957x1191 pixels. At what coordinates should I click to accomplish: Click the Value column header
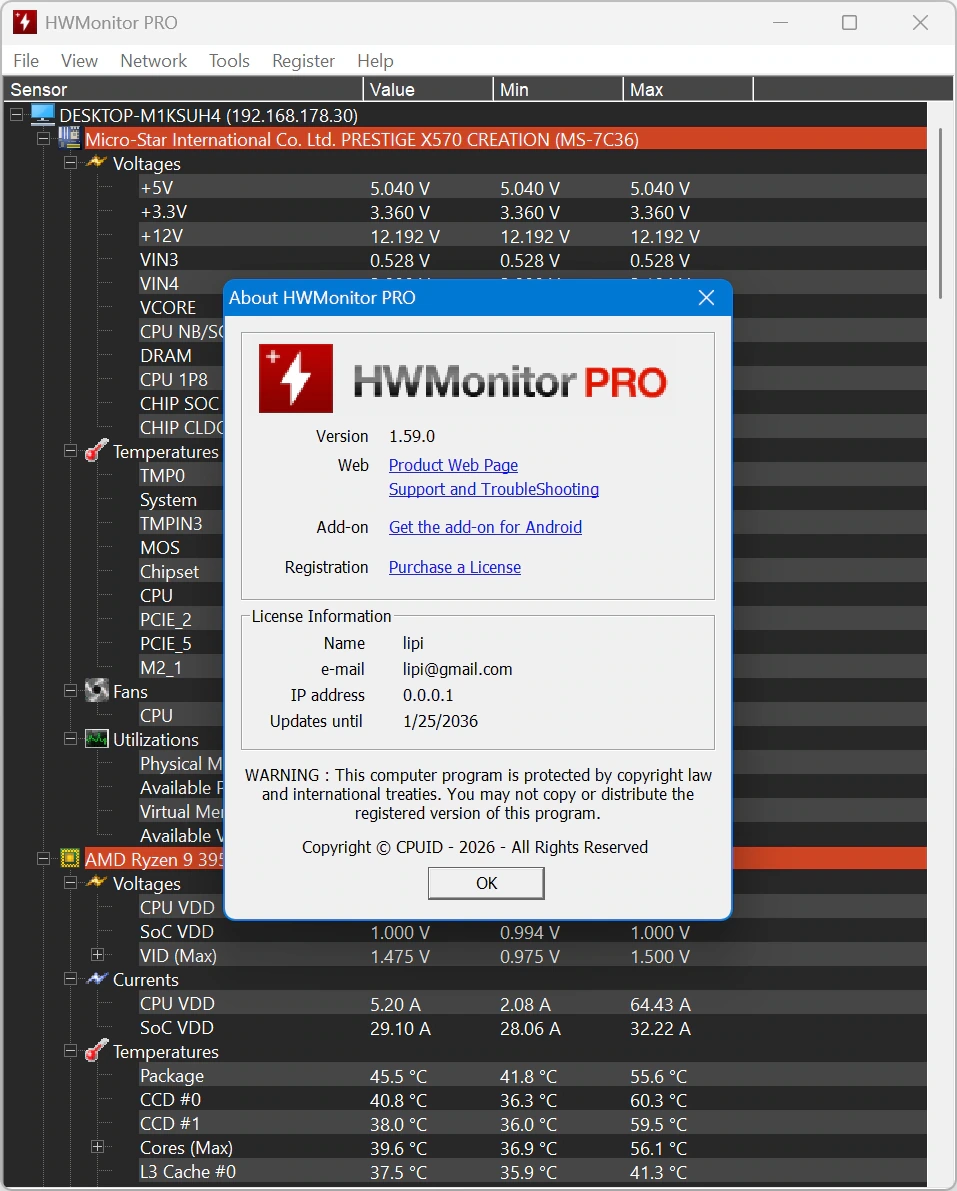pos(428,90)
